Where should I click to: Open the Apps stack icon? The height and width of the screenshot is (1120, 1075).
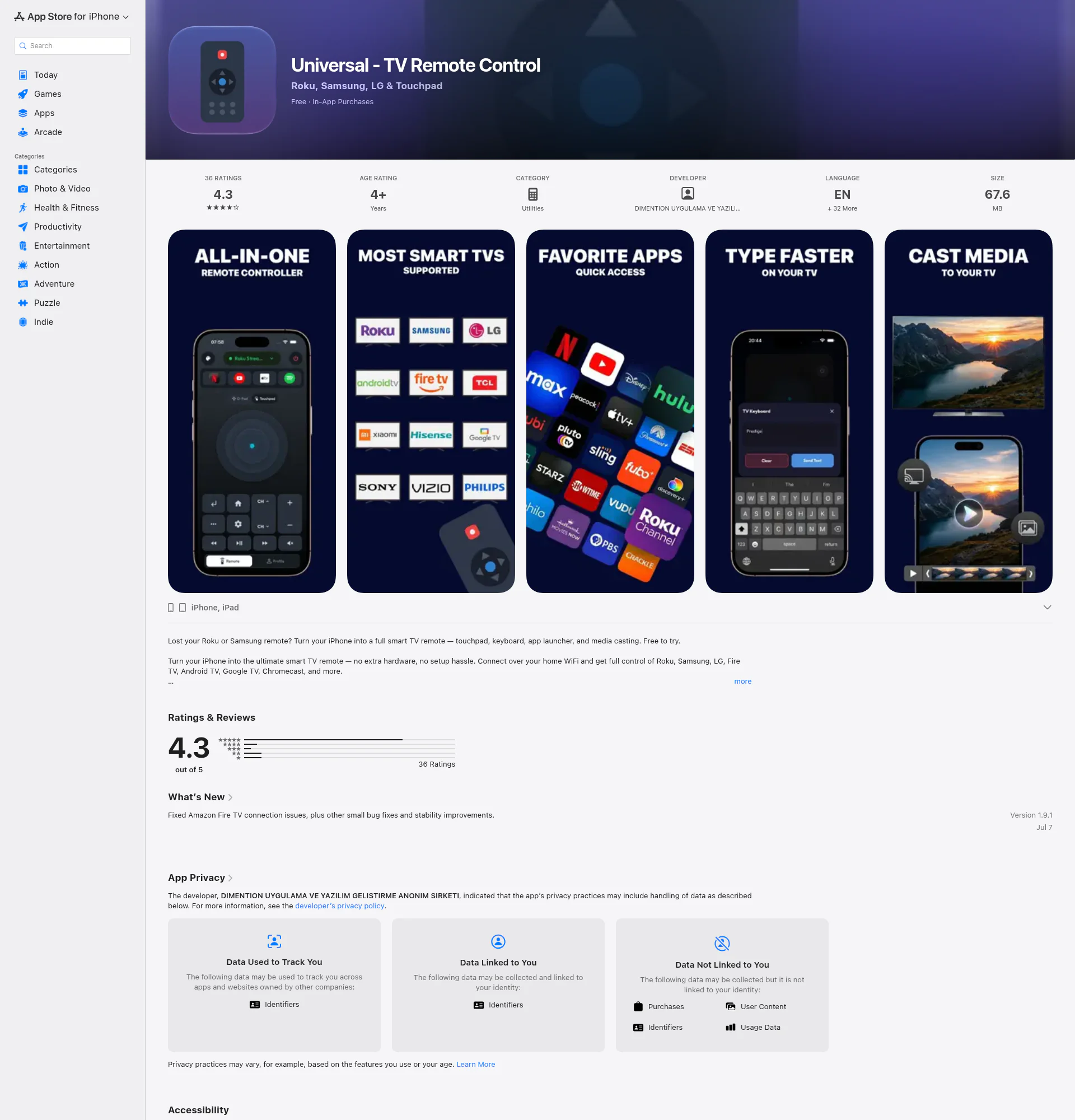click(x=23, y=113)
